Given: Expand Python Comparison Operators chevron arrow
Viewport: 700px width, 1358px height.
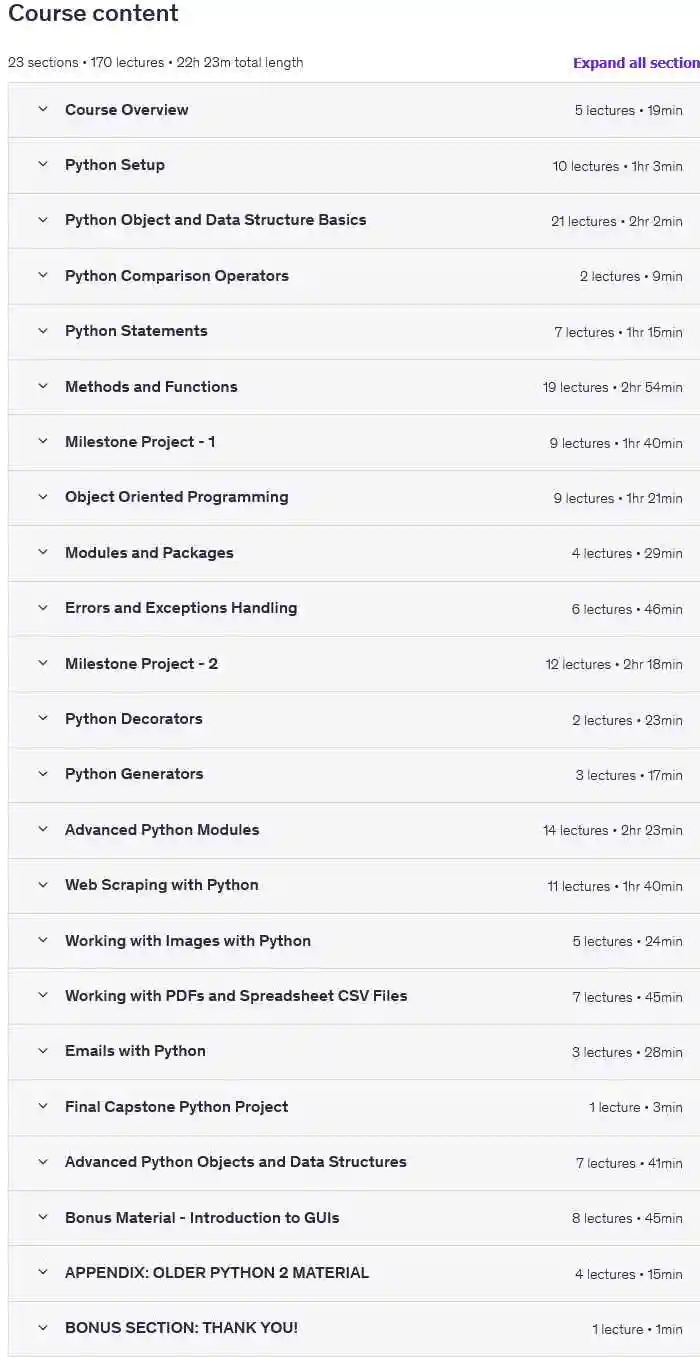Looking at the screenshot, I should 43,276.
